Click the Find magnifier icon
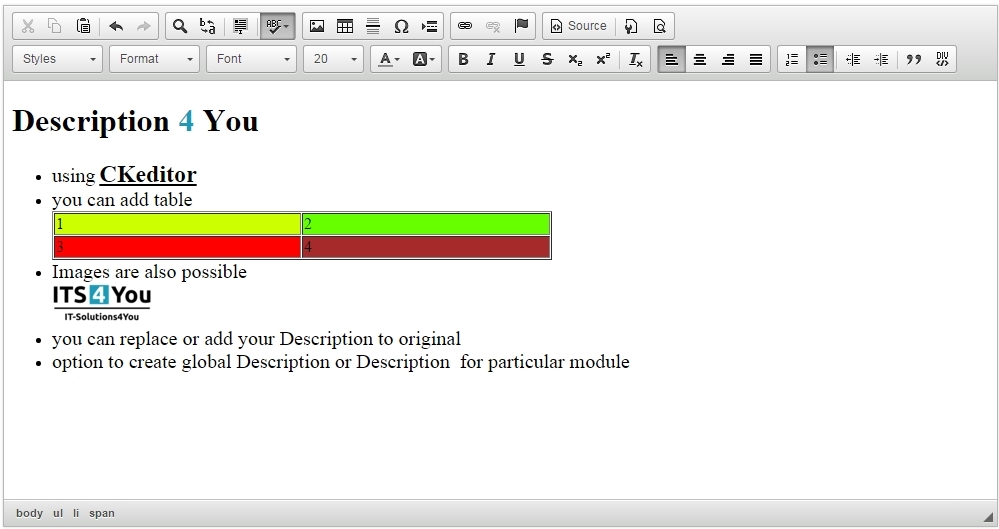 coord(180,26)
